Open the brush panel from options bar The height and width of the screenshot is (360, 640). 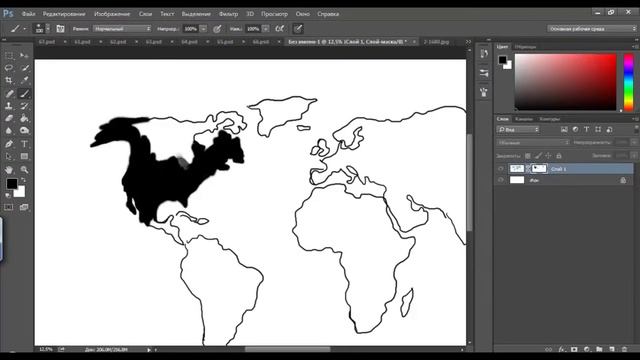click(60, 29)
